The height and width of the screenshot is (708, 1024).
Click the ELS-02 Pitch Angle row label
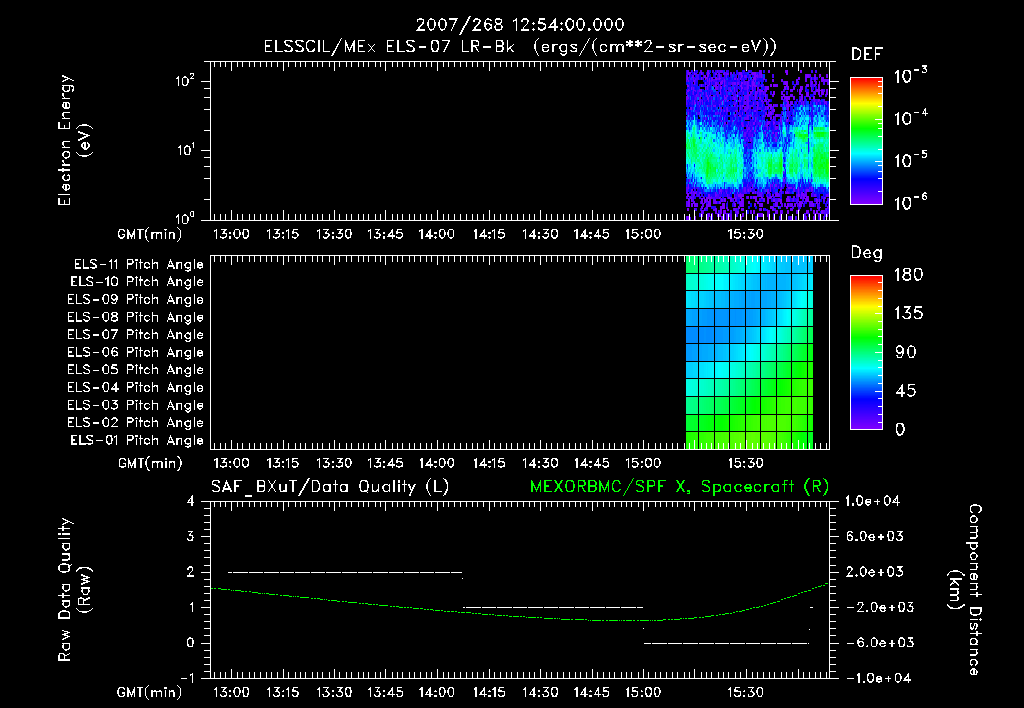pos(136,423)
